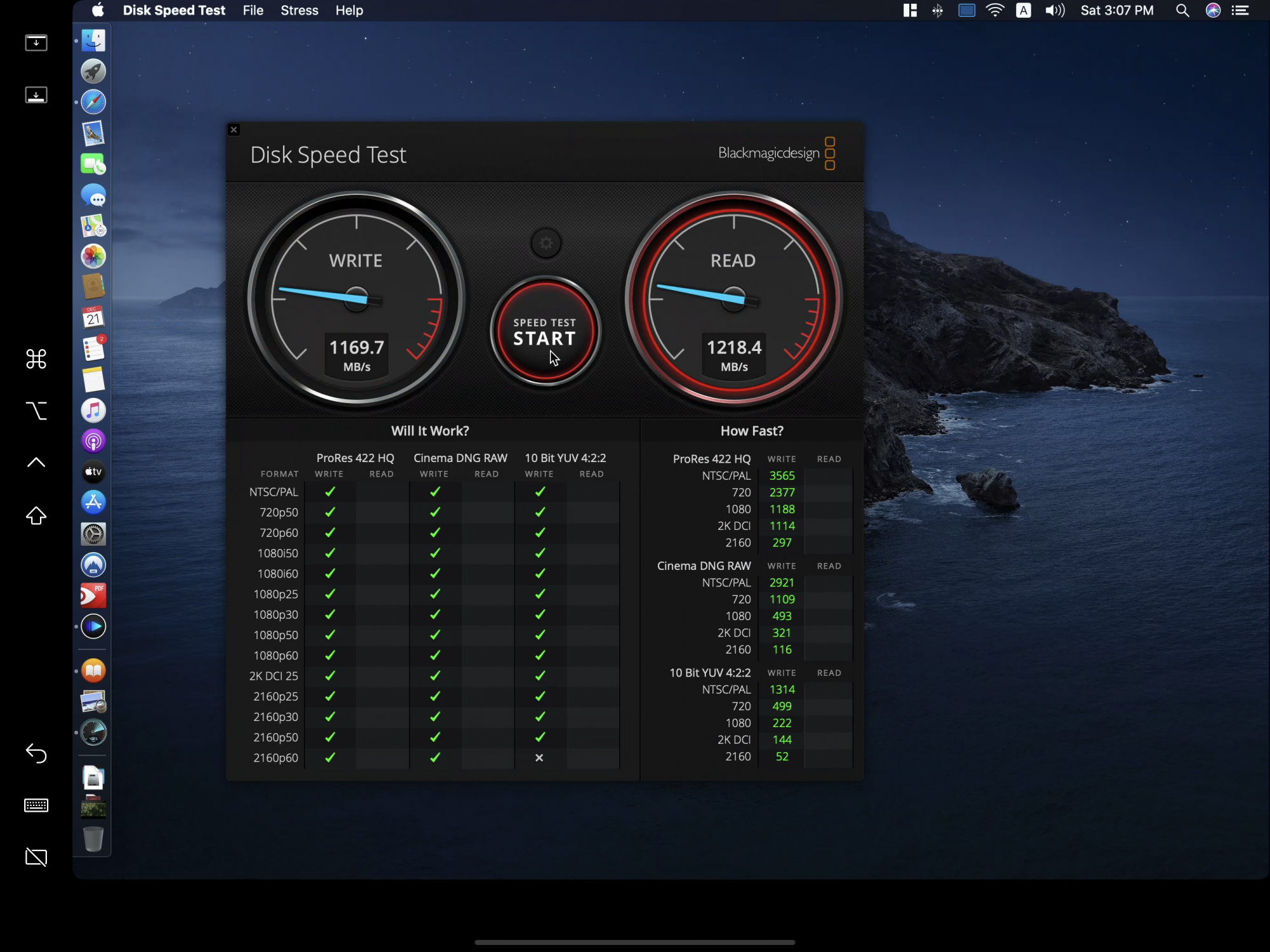Click the 10 Bit YUV 2160 value 52
Viewport: 1270px width, 952px height.
782,757
